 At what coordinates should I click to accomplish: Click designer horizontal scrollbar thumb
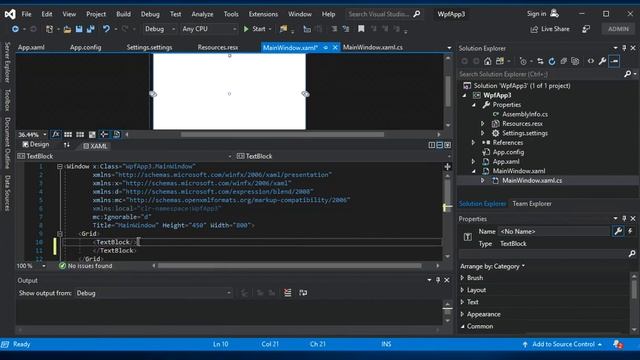pos(282,134)
